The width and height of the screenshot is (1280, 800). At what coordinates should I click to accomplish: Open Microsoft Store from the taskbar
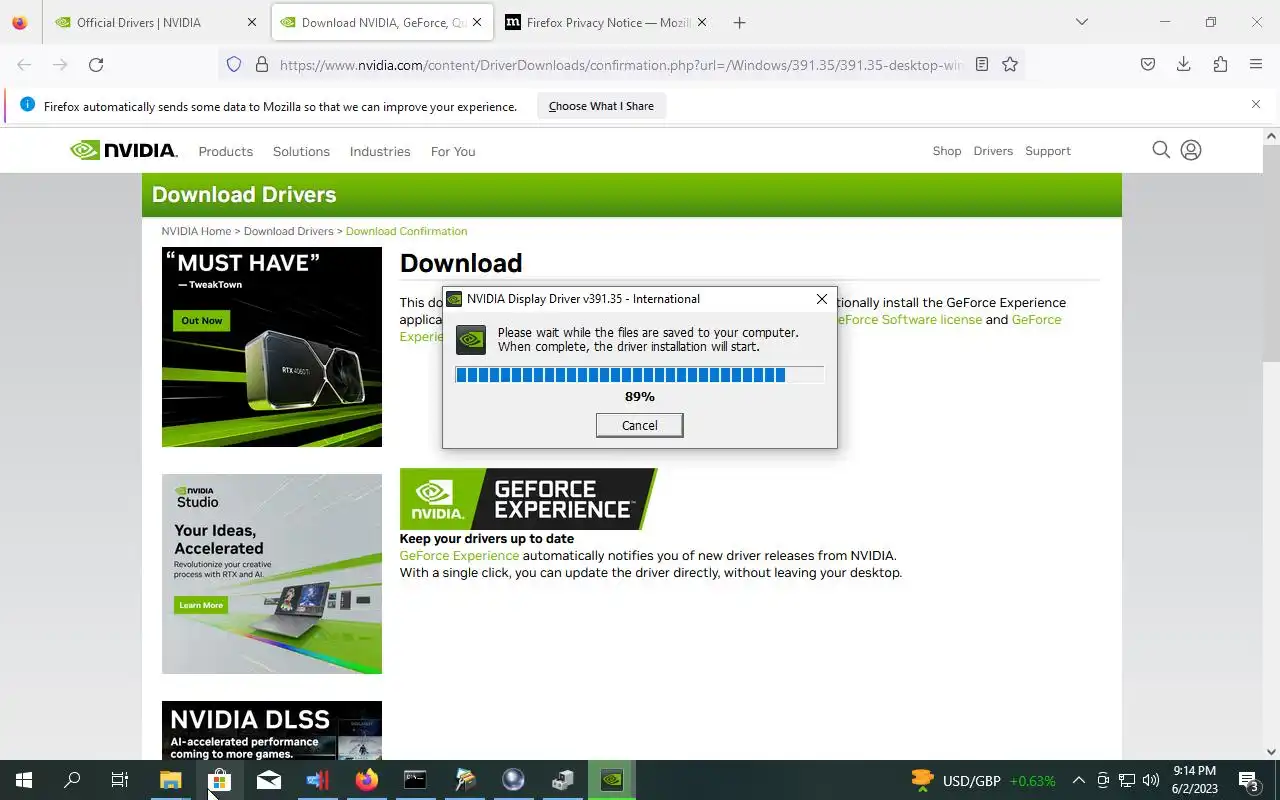coord(219,780)
